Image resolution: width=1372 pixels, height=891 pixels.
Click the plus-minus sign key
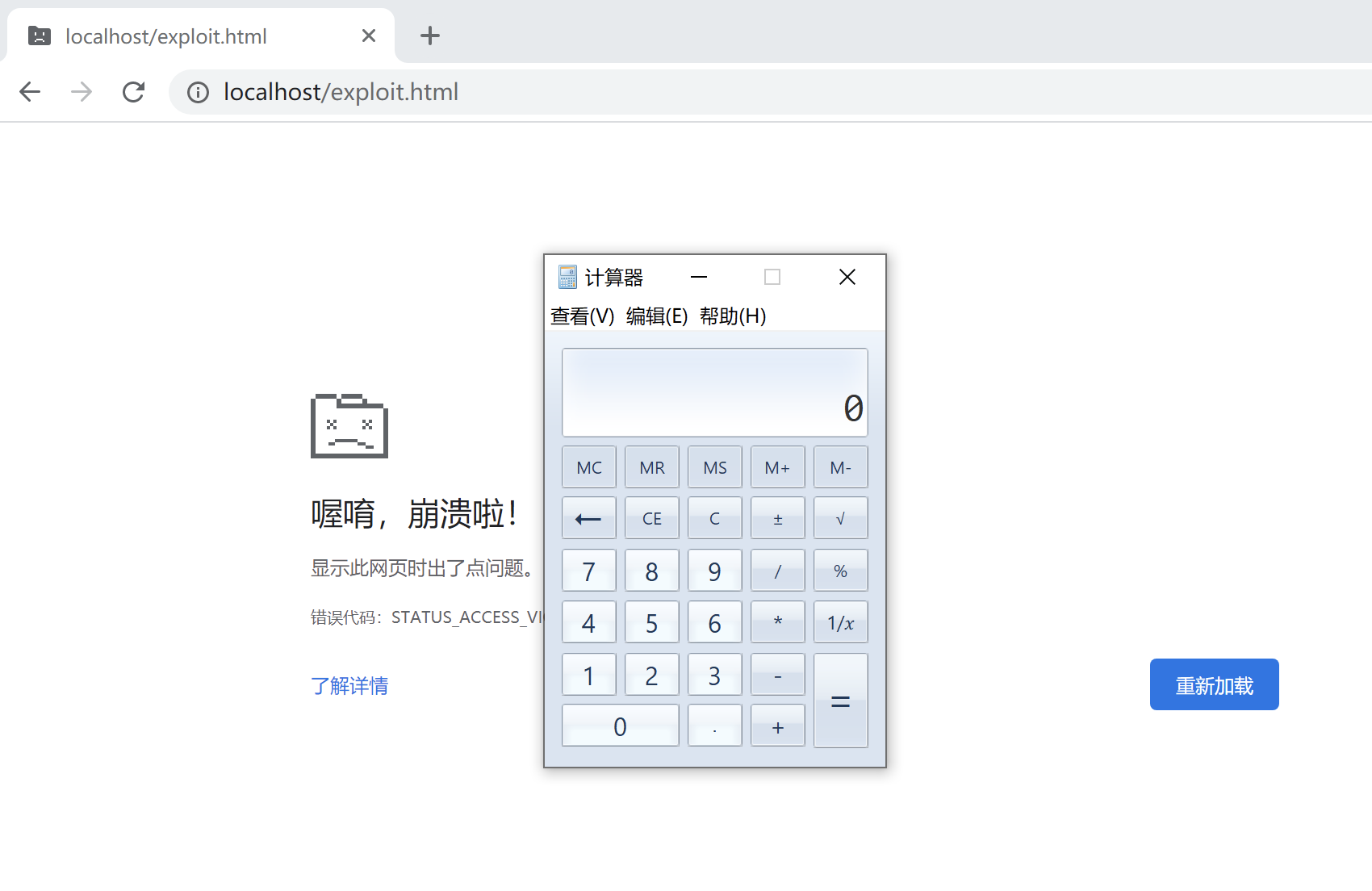point(778,518)
